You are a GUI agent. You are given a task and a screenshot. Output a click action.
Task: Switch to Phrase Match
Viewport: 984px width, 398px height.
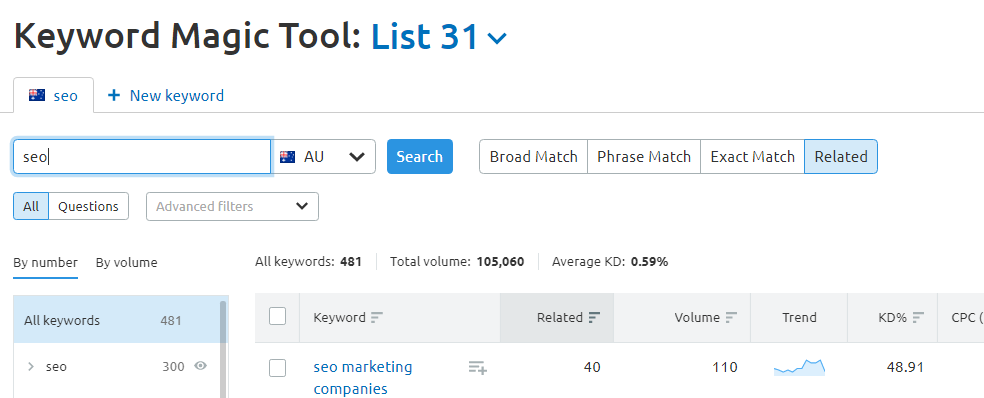(x=644, y=156)
